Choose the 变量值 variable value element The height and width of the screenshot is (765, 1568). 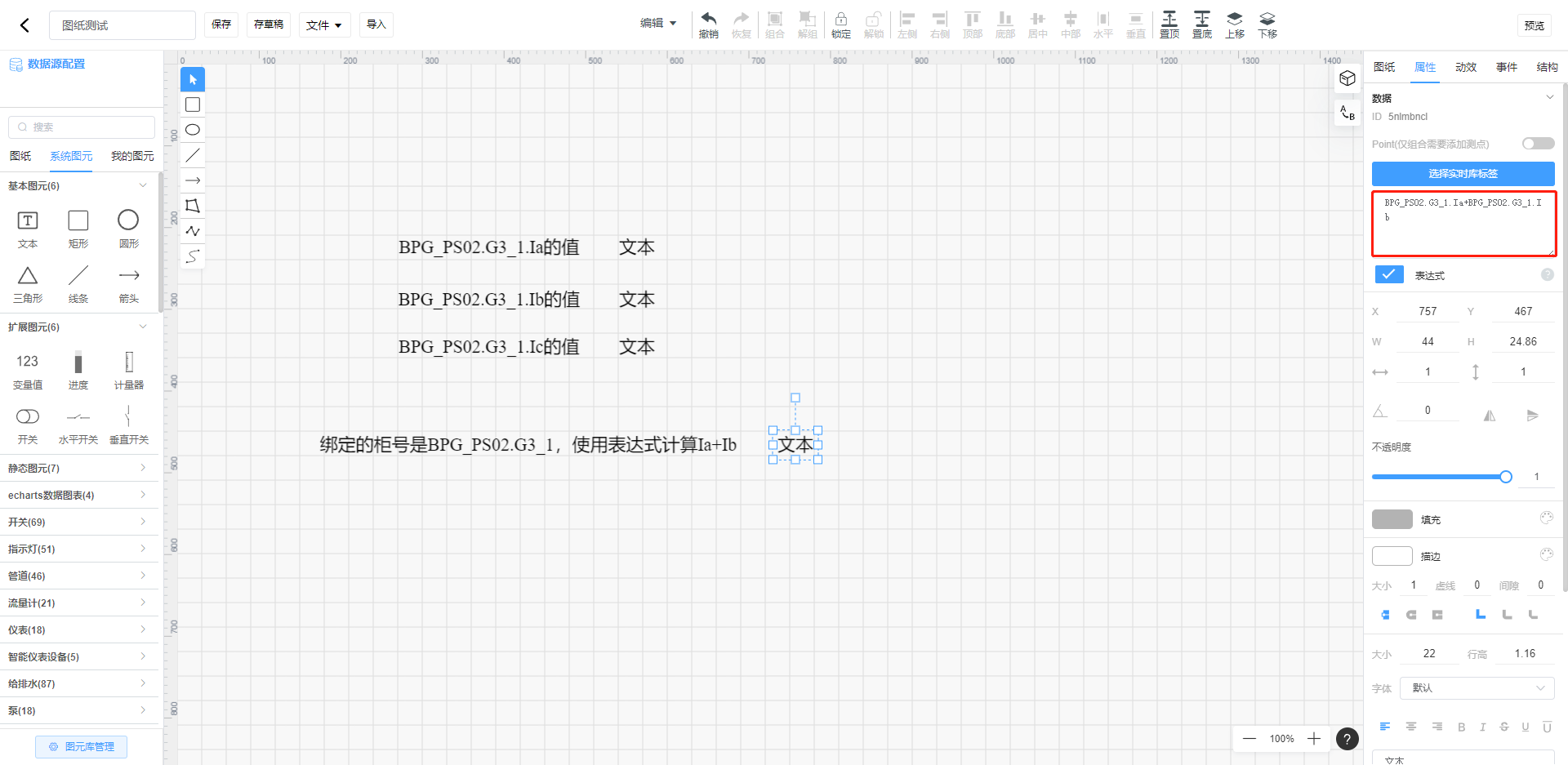pyautogui.click(x=28, y=370)
